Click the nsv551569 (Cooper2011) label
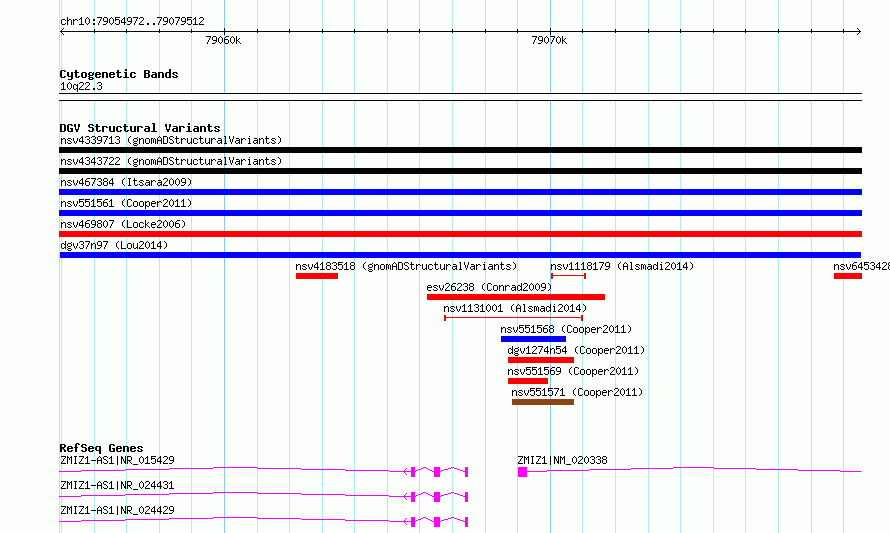 (x=573, y=371)
